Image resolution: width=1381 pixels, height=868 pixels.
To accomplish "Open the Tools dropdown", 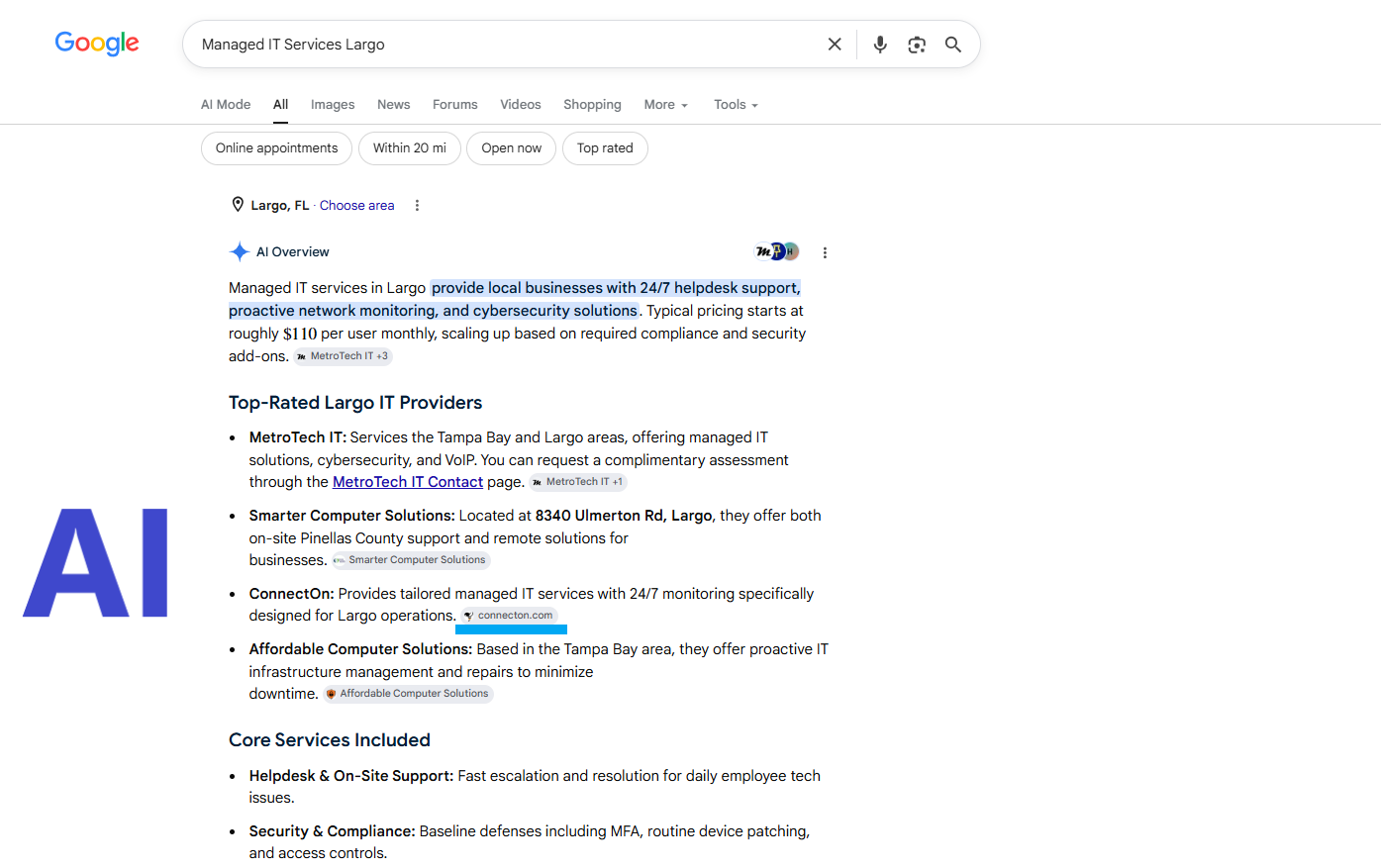I will (736, 105).
